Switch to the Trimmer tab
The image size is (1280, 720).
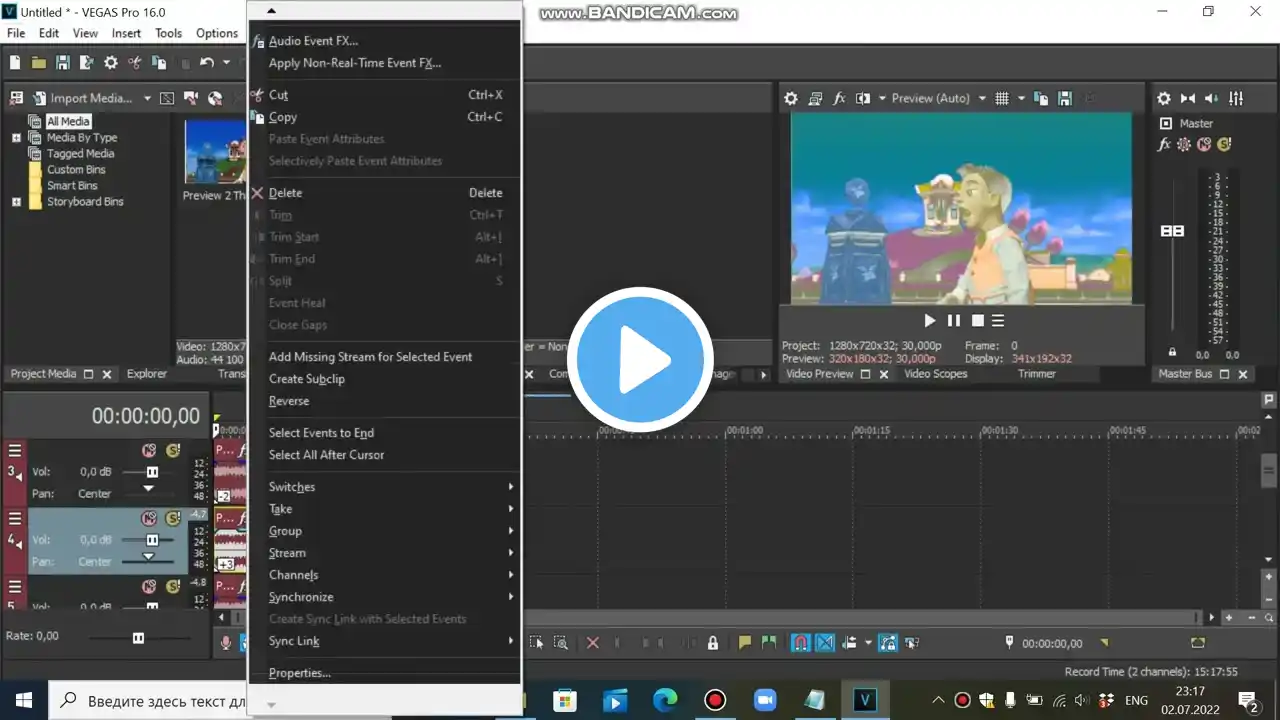point(1037,374)
